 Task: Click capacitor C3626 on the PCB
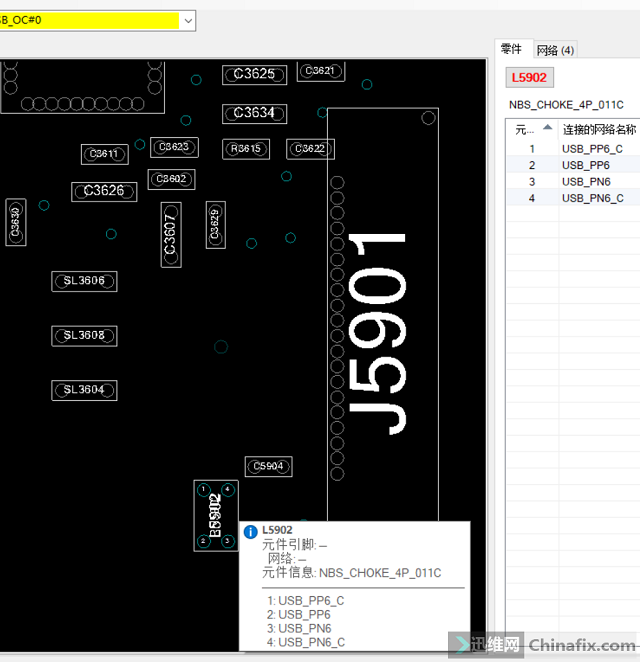[104, 191]
